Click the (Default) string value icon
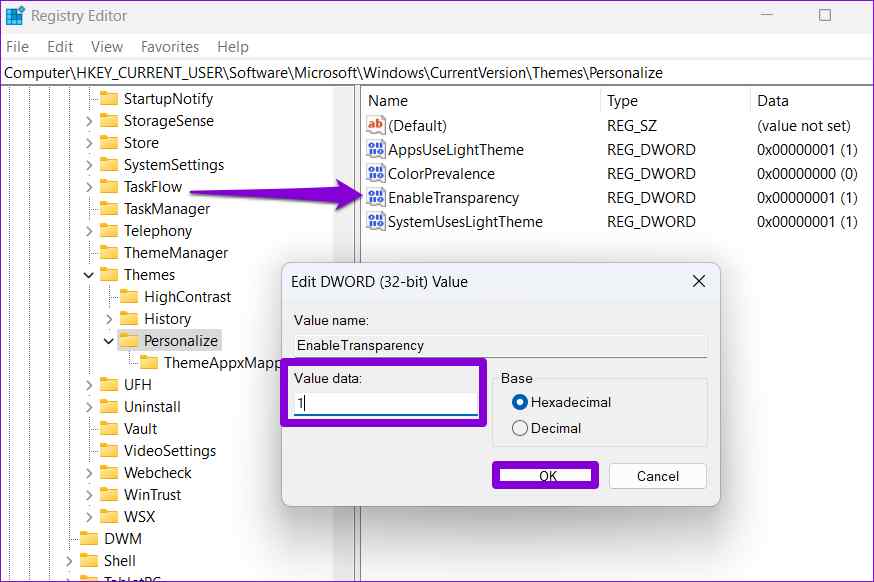Viewport: 874px width, 582px height. click(376, 125)
